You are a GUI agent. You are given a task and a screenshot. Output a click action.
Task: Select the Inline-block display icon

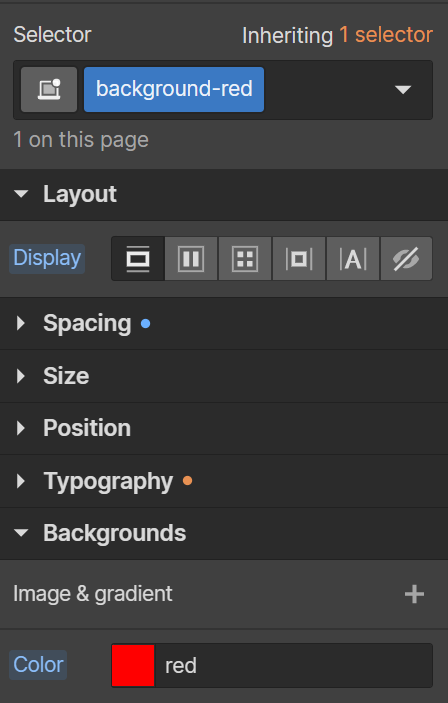[299, 259]
